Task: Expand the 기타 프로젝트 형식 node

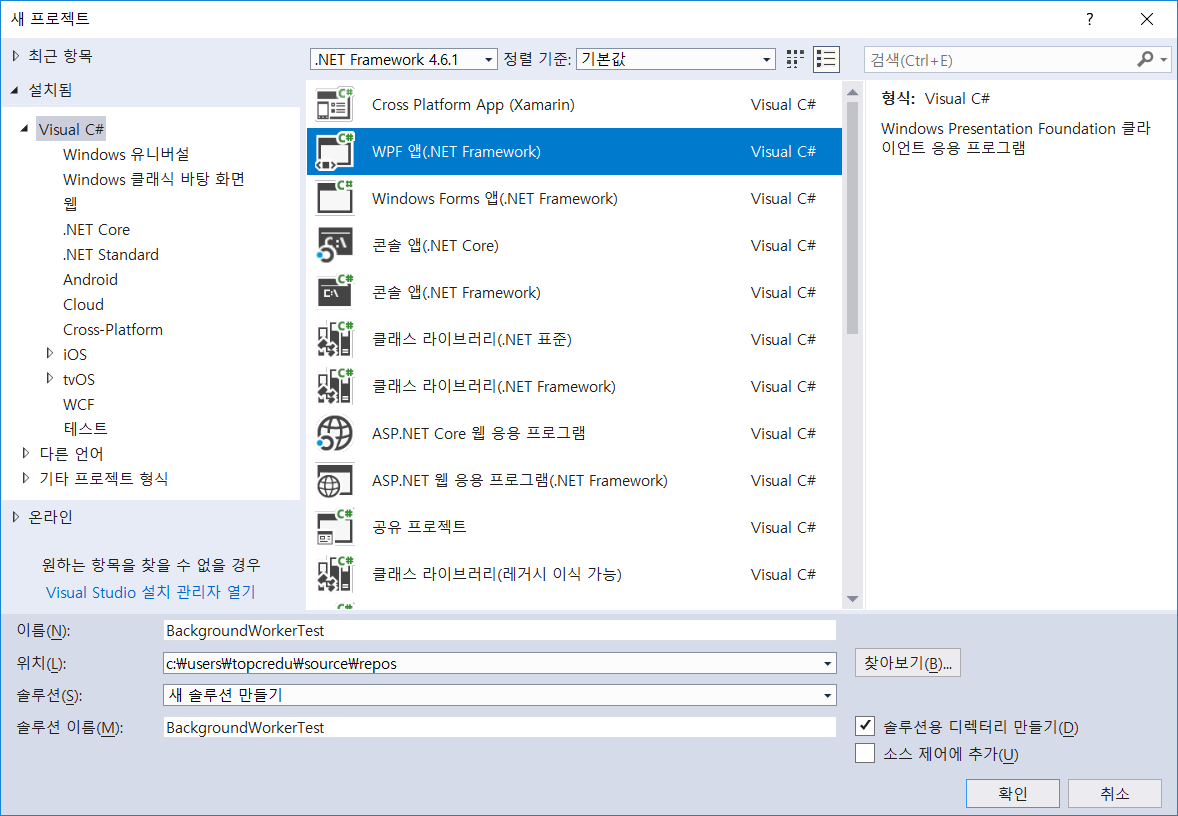Action: click(x=26, y=477)
